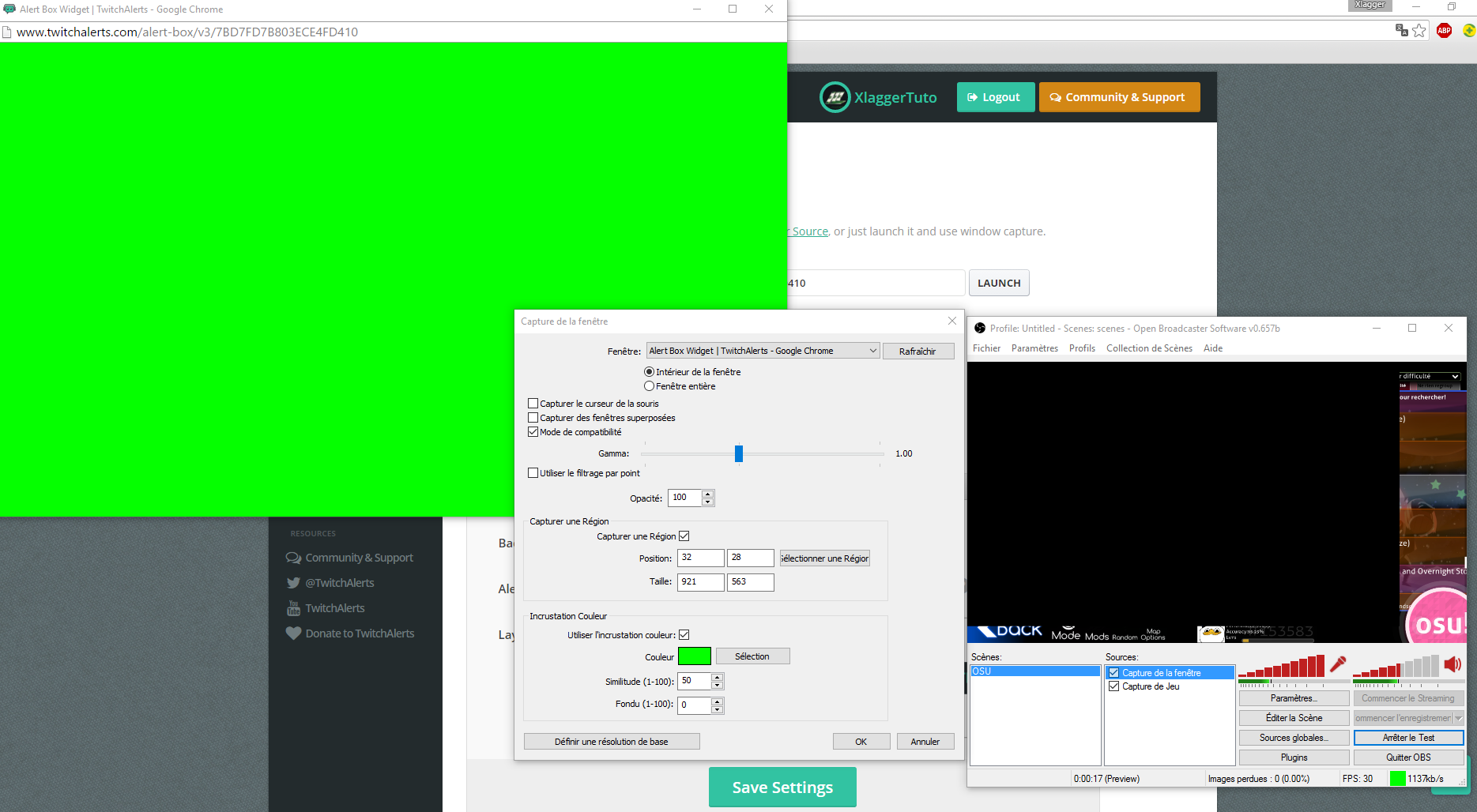The width and height of the screenshot is (1477, 812).
Task: Bookmark the page with the star icon
Action: tap(1419, 31)
